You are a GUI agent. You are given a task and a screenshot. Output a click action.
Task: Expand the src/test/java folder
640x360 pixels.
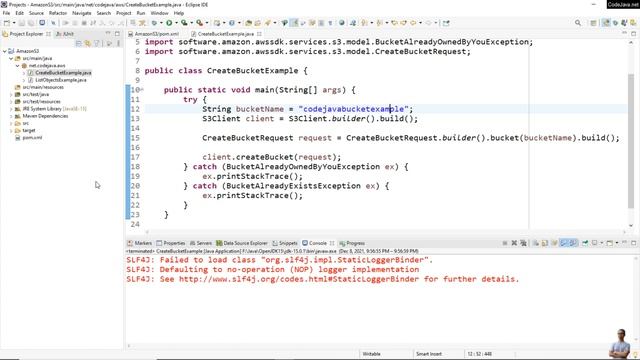point(11,94)
